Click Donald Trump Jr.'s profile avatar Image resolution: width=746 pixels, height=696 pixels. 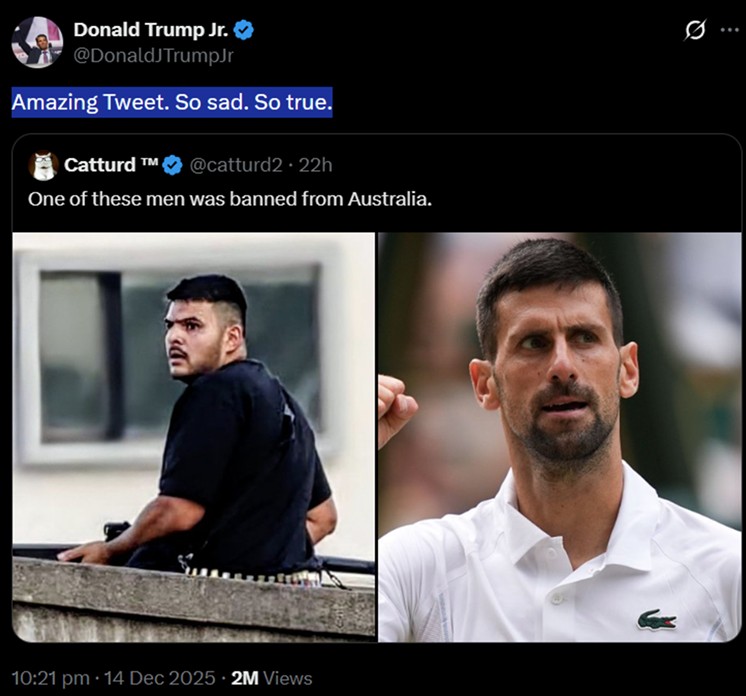[37, 42]
